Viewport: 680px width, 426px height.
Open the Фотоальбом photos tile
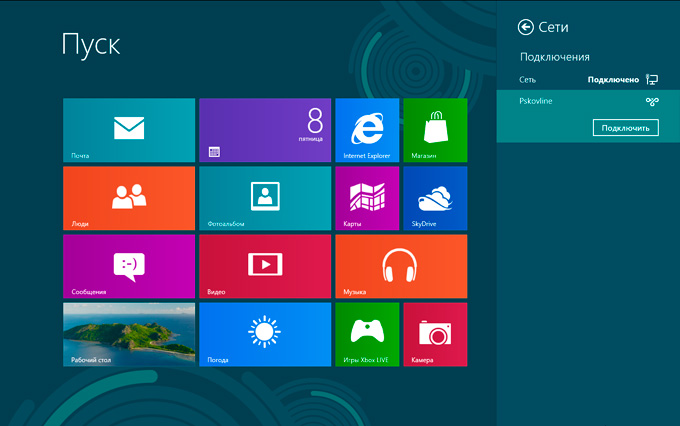[264, 198]
